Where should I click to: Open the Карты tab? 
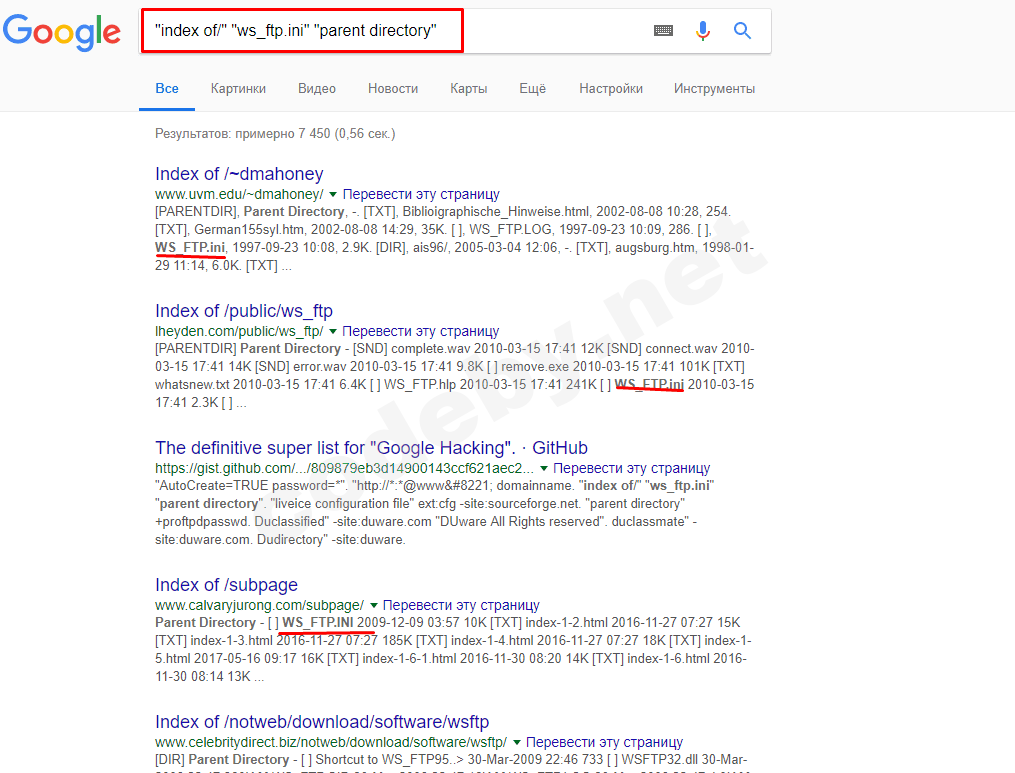click(x=469, y=89)
